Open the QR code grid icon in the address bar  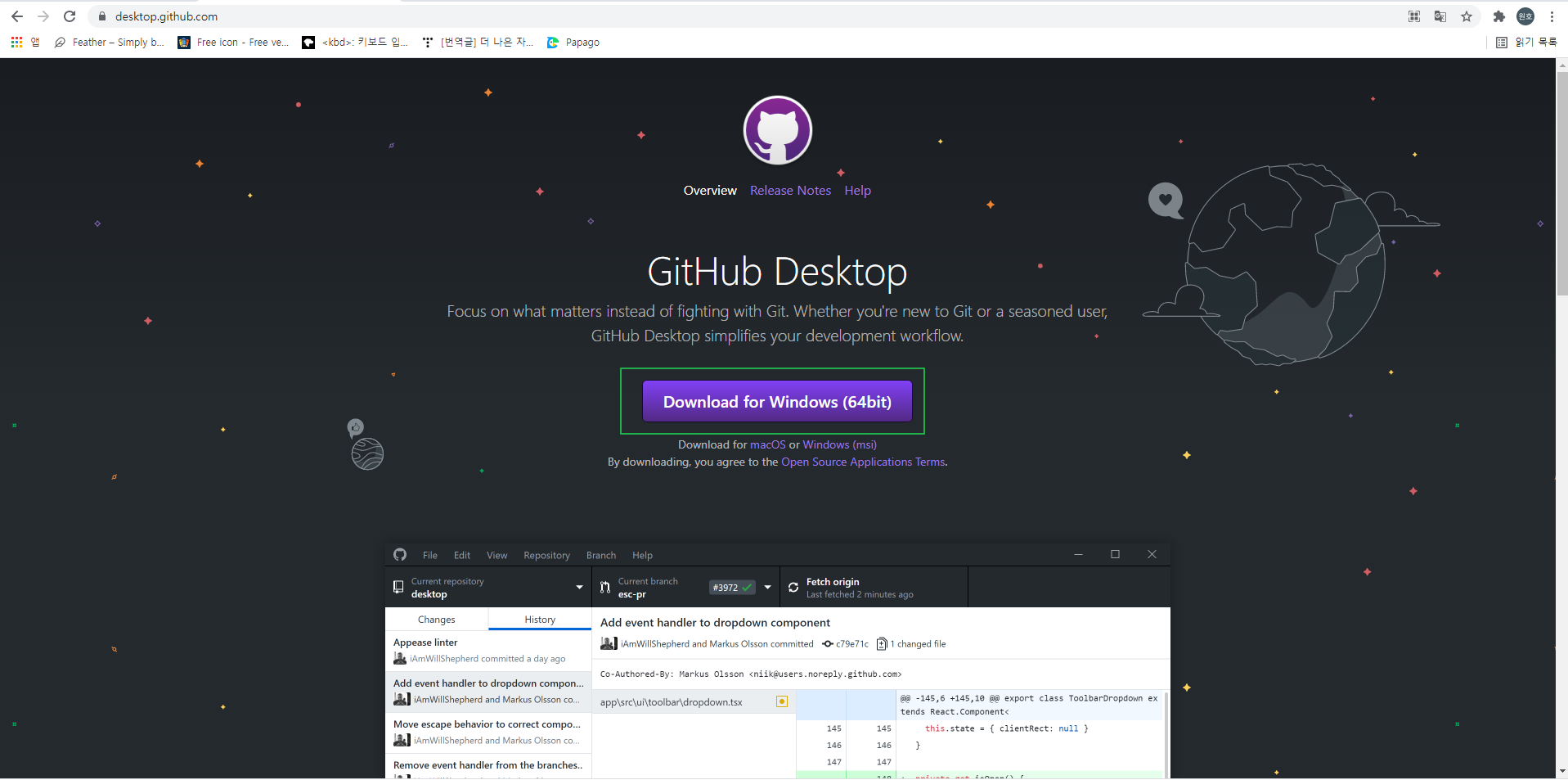point(1414,16)
